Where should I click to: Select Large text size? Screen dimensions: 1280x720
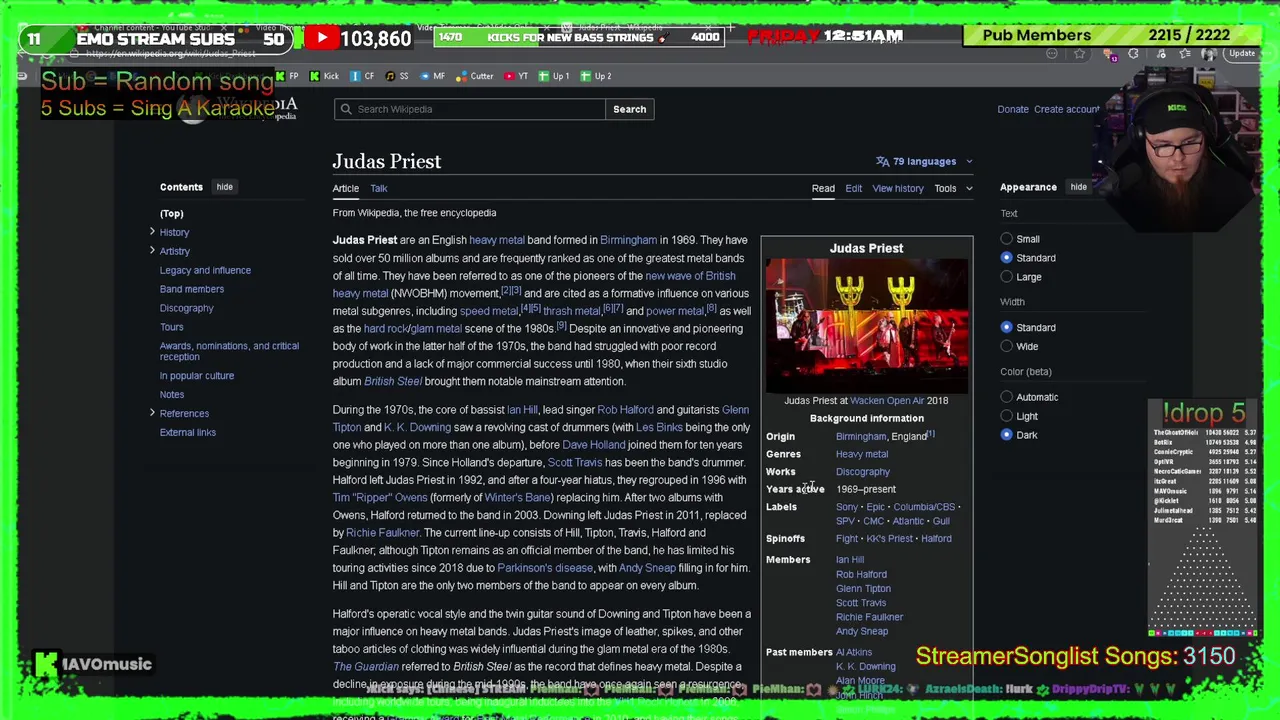tap(1007, 277)
